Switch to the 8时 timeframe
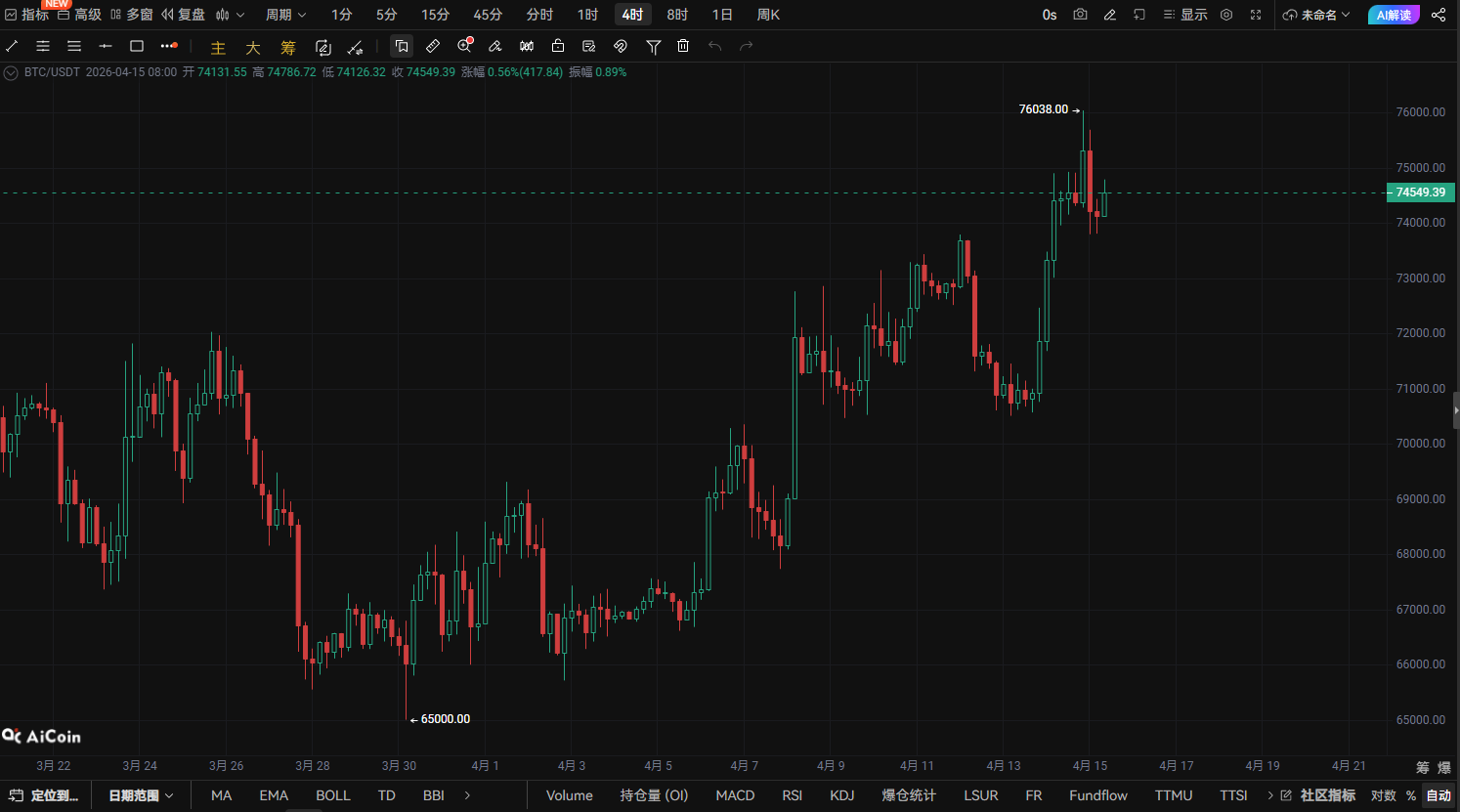The width and height of the screenshot is (1460, 812). (677, 15)
